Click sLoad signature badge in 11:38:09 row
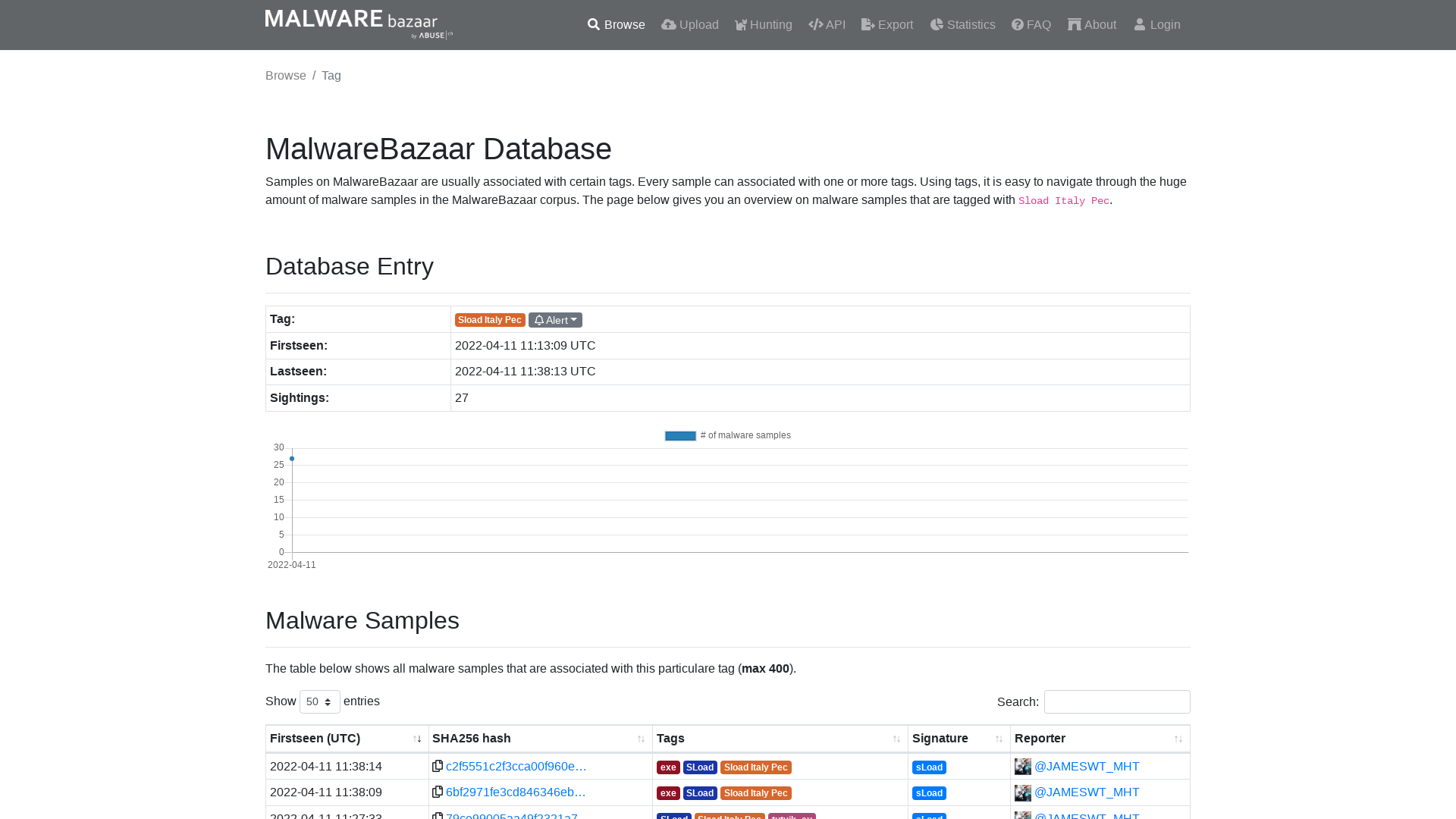This screenshot has height=819, width=1456. 929,793
